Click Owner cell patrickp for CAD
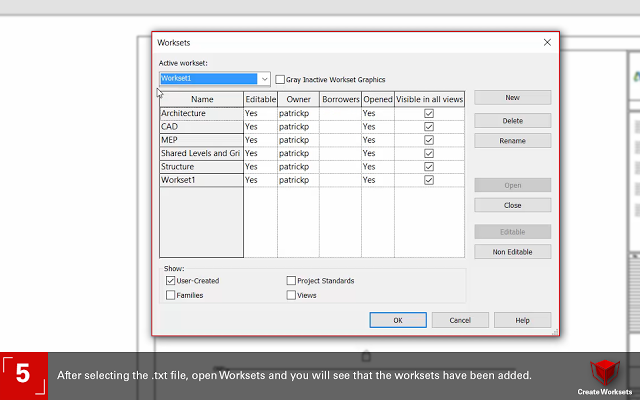Viewport: 640px width, 400px height. [299, 127]
